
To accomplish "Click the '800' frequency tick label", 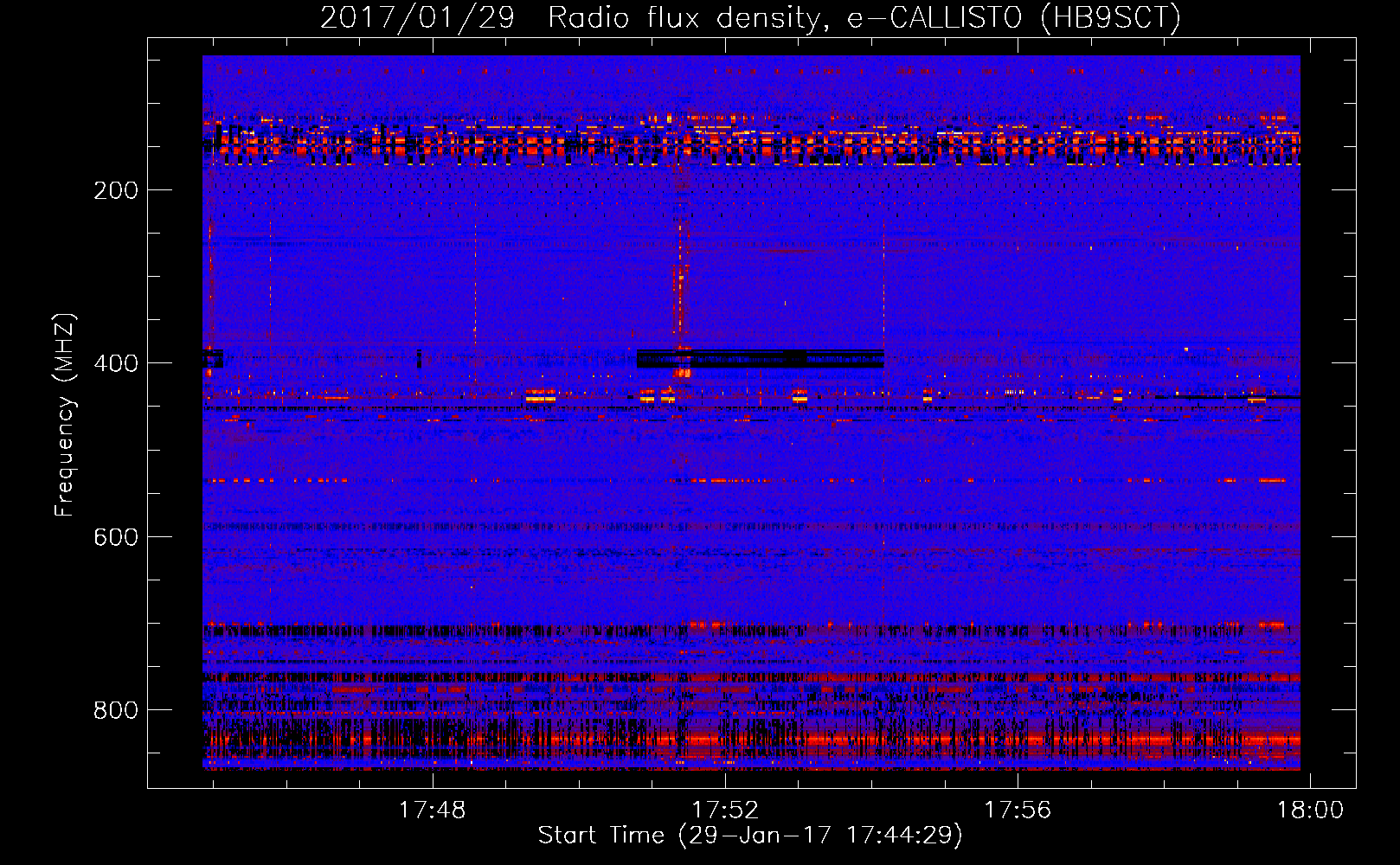I will pos(116,710).
